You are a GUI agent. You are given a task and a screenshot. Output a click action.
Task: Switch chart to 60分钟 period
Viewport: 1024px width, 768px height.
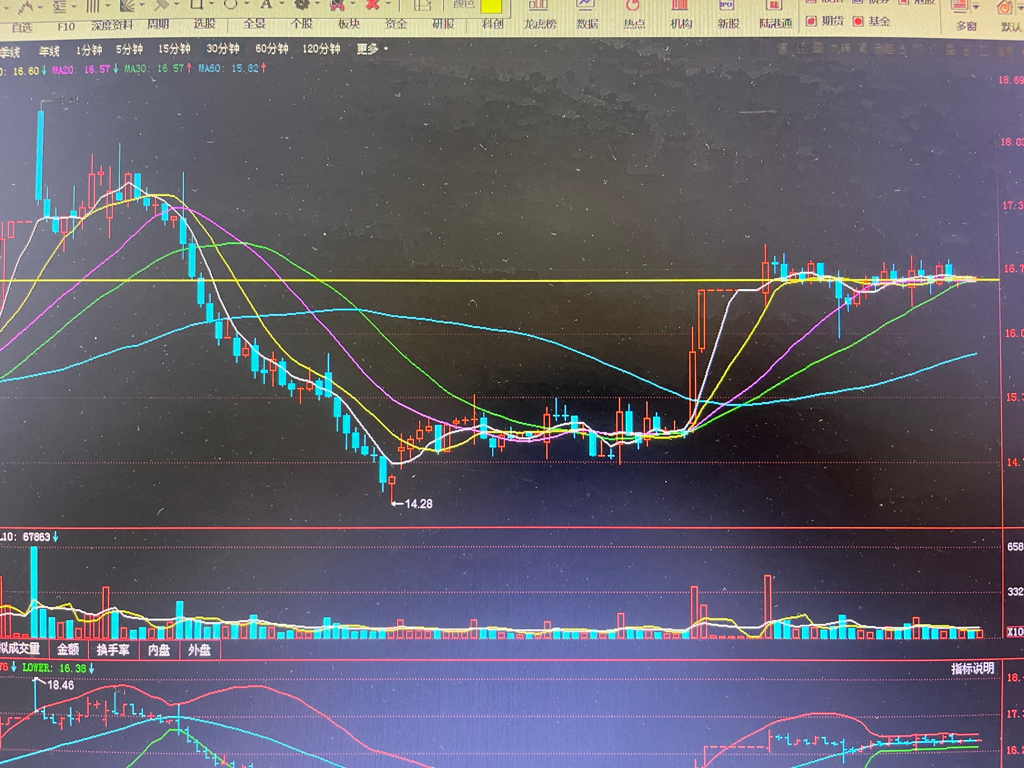pos(272,49)
